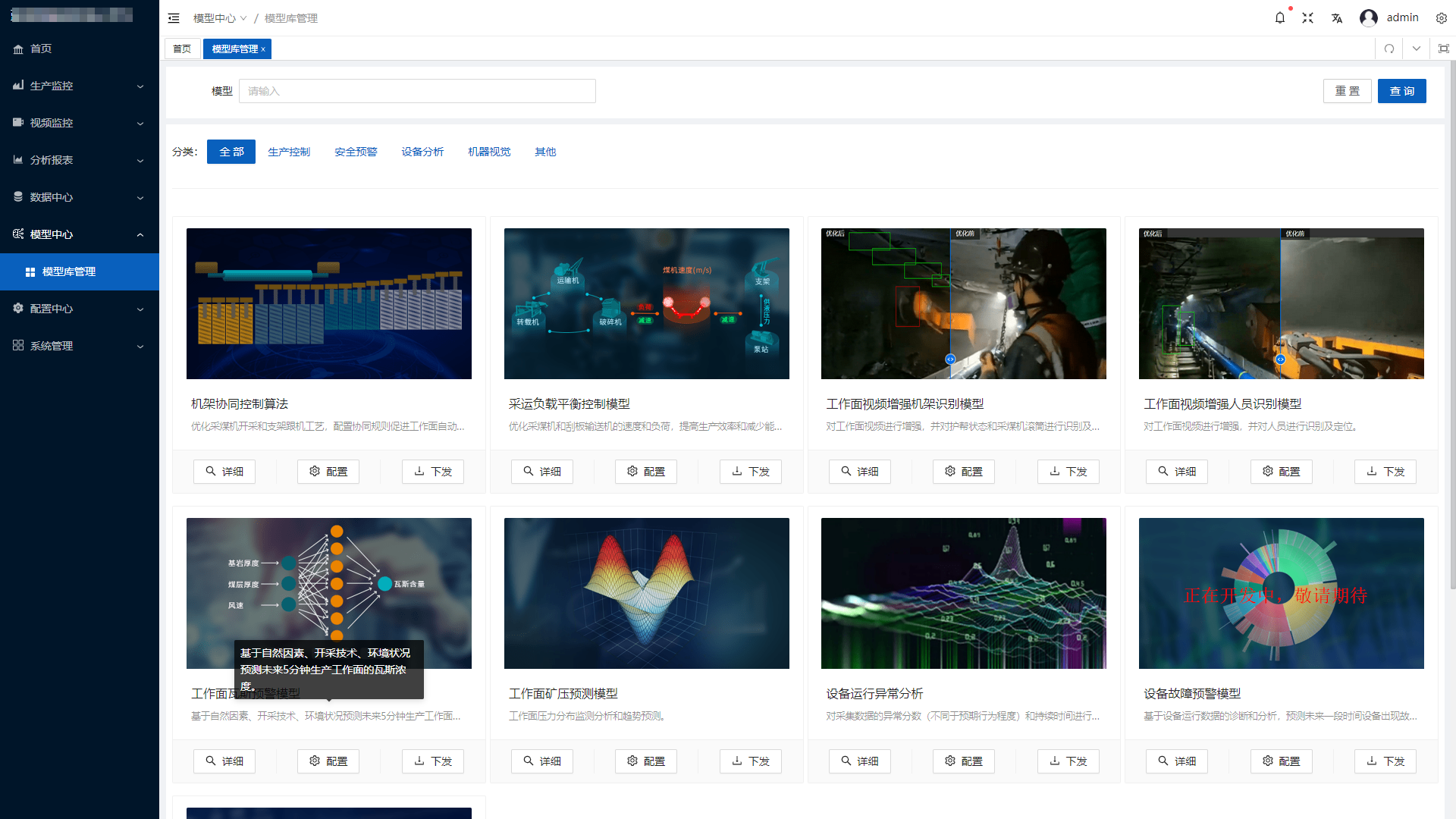
Task: Open the notification bell
Action: click(x=1280, y=17)
